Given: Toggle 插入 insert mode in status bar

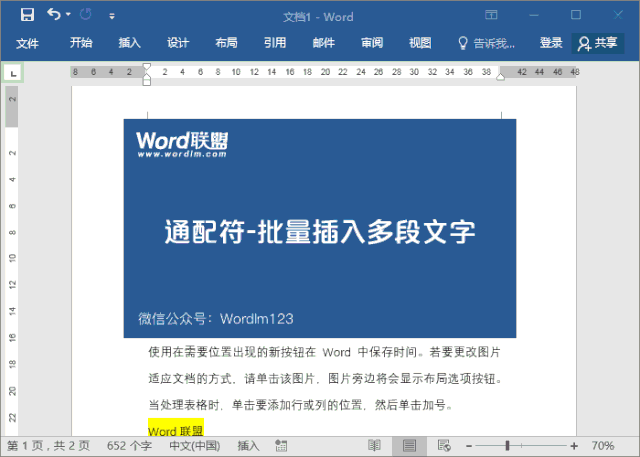Looking at the screenshot, I should (248, 446).
